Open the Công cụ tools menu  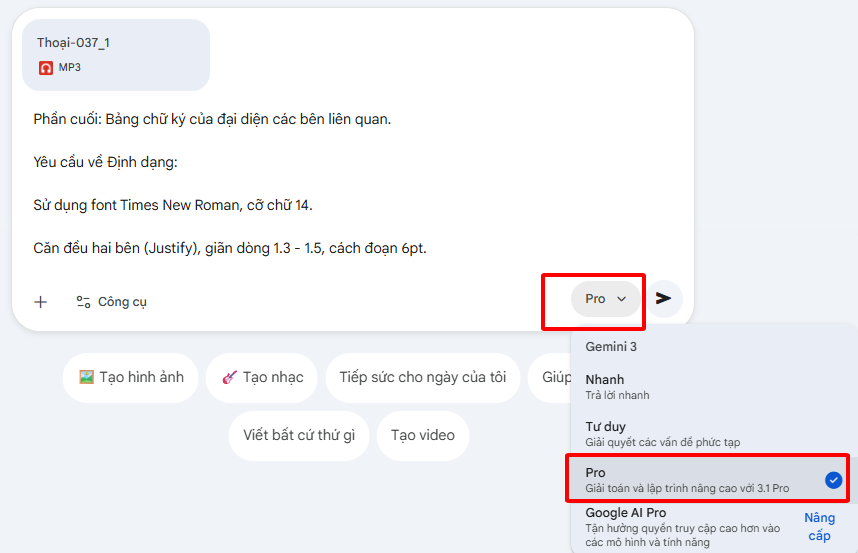pyautogui.click(x=111, y=302)
